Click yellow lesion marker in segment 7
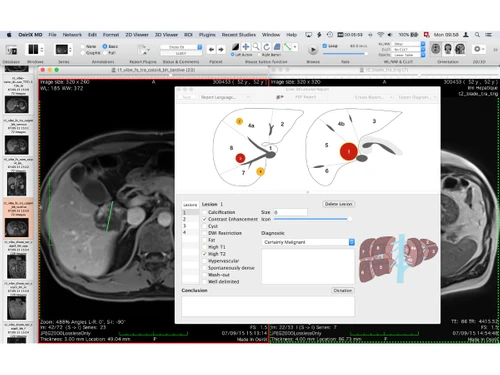The height and width of the screenshot is (375, 500). pyautogui.click(x=260, y=171)
